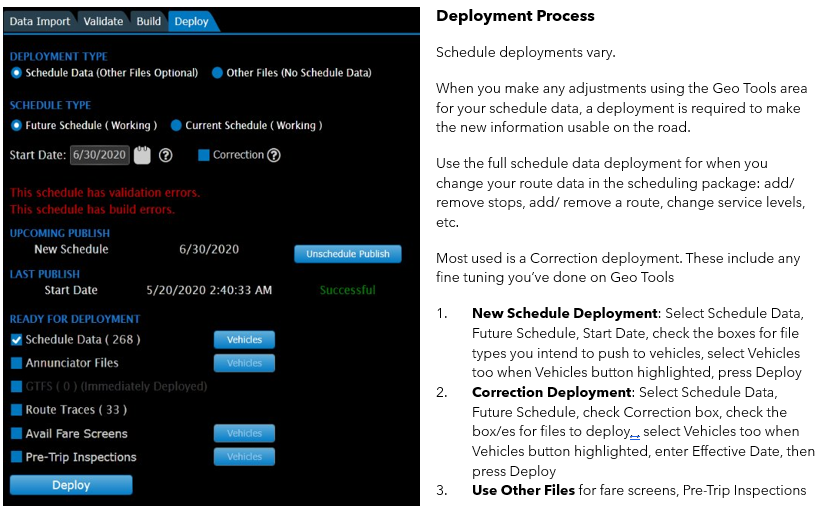
Task: Open the Start Date calendar picker icon
Action: tap(142, 155)
